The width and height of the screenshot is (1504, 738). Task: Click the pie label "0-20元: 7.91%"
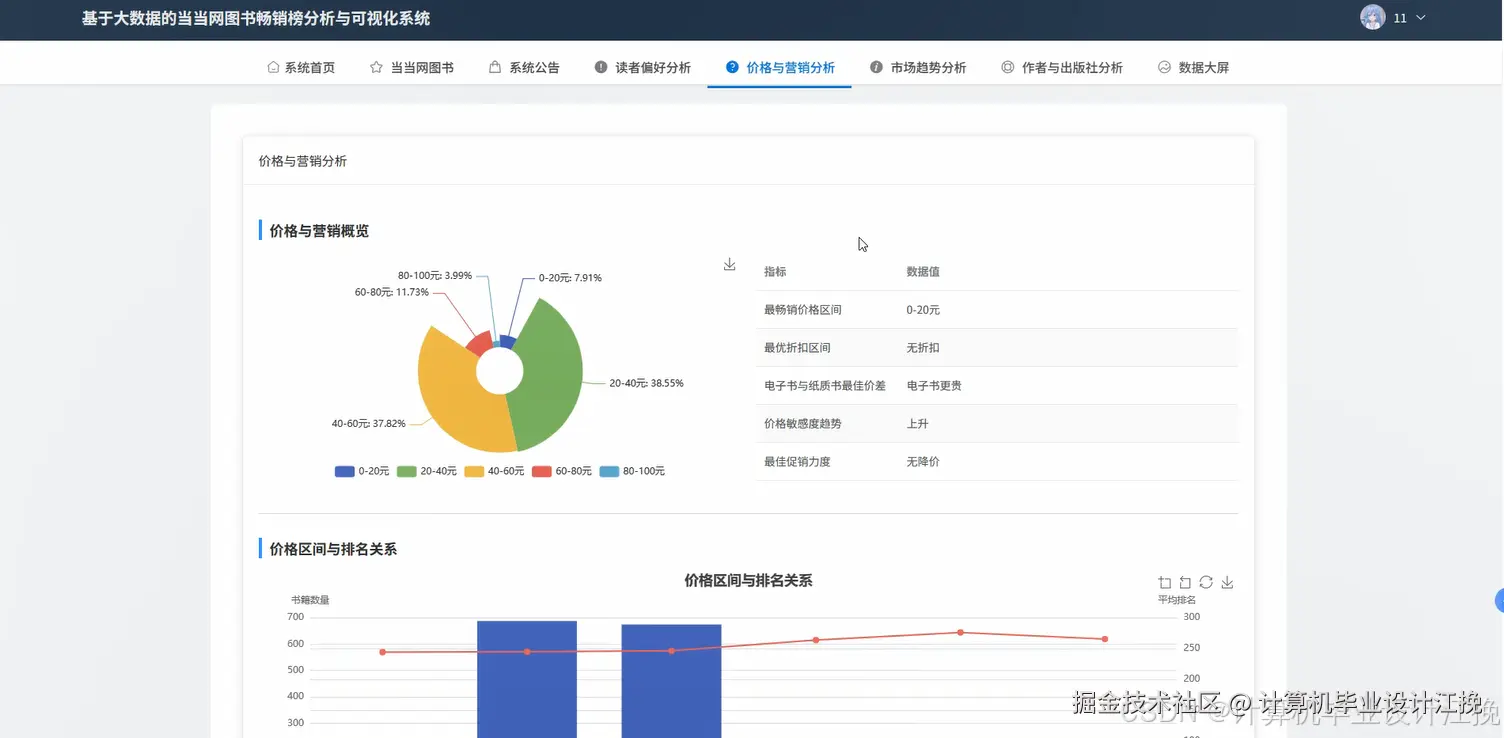coord(570,278)
